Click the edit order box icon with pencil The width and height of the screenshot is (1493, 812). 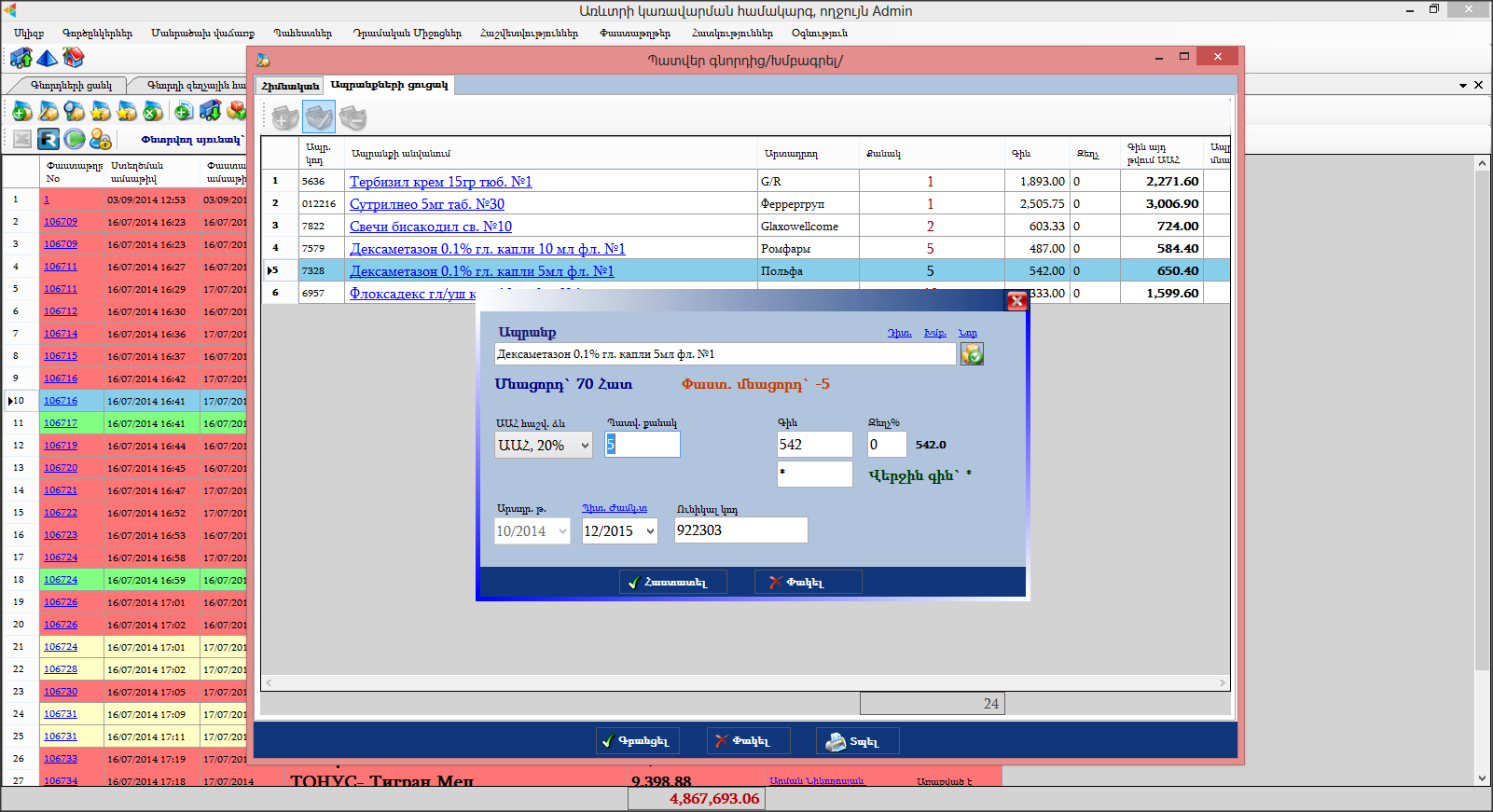[48, 112]
